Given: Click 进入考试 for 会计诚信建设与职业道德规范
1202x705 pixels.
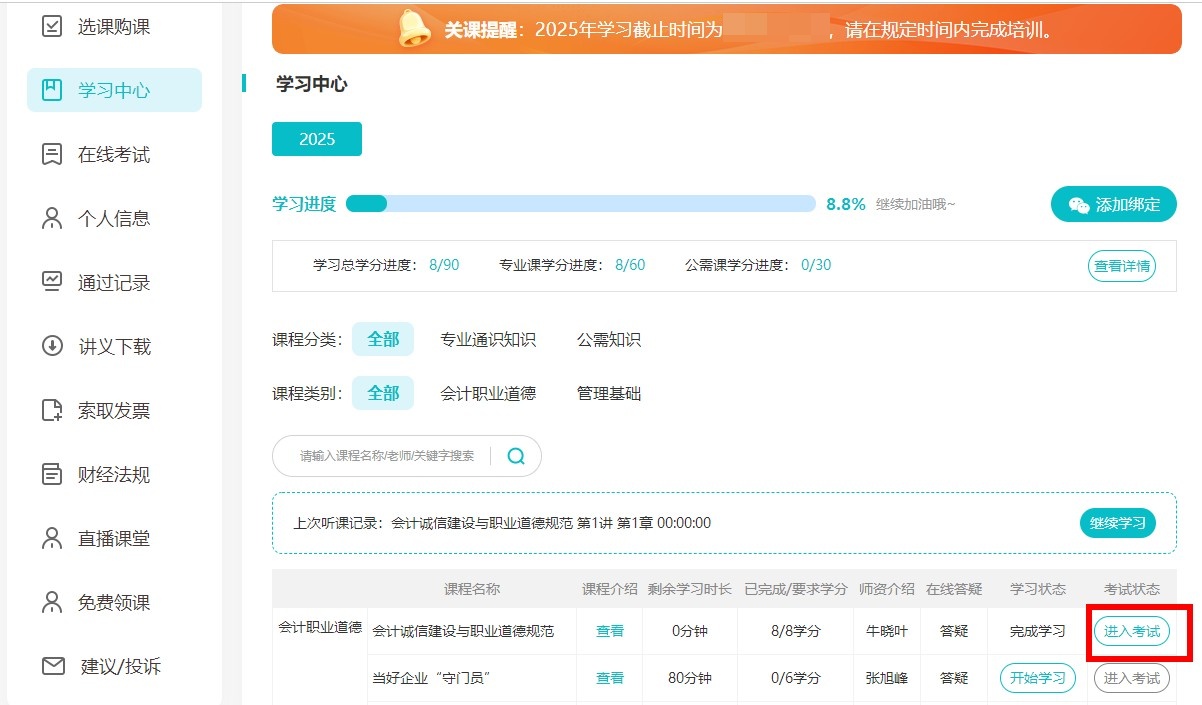Looking at the screenshot, I should point(1132,631).
